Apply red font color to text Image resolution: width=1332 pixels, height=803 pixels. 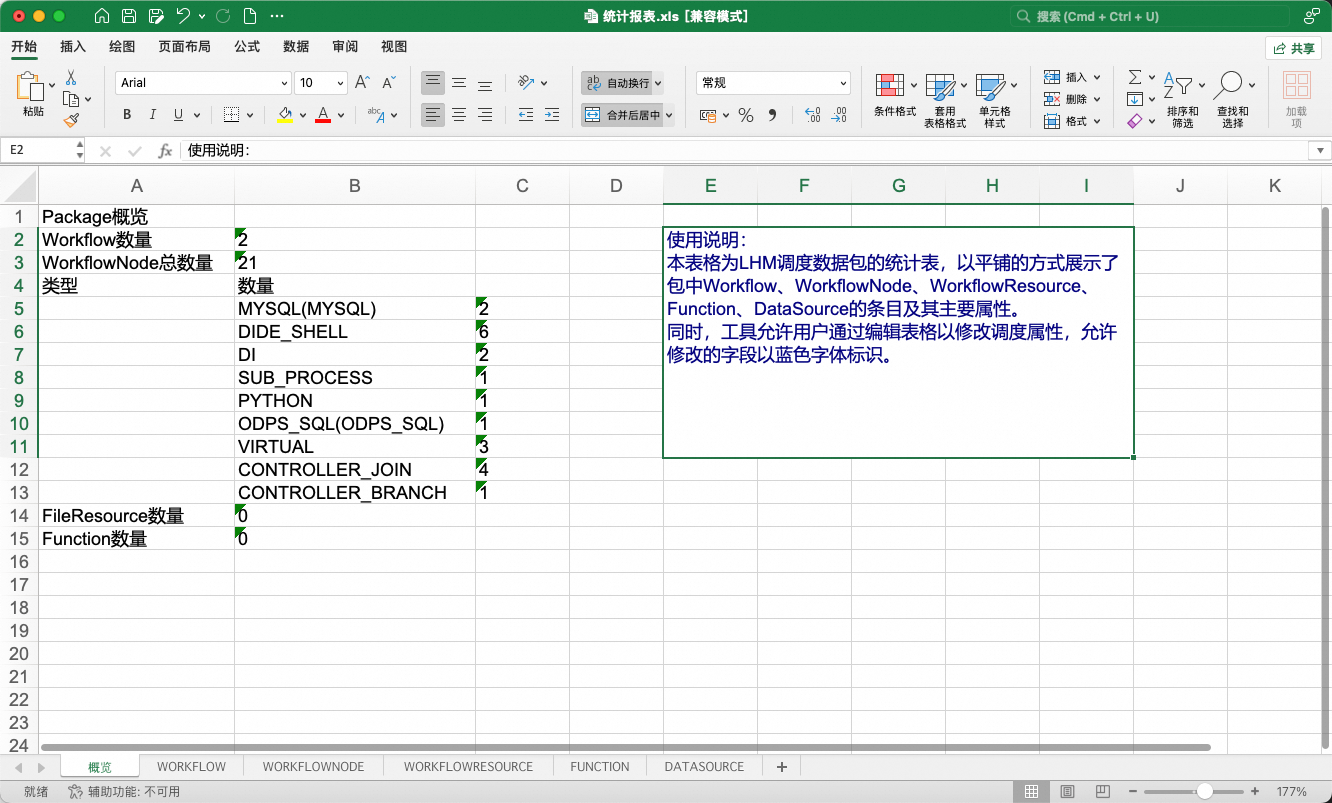[323, 115]
